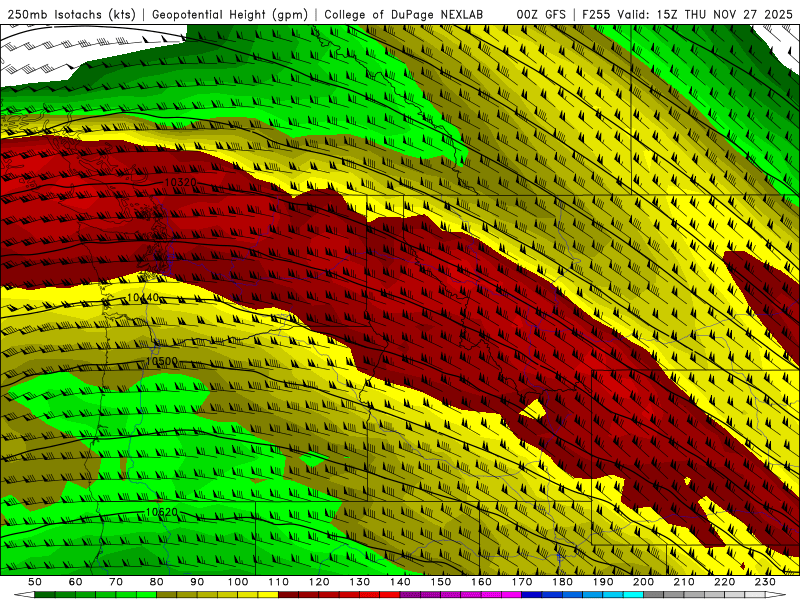This screenshot has height=600, width=800.
Task: Click the 130 value on the color scale
Action: tap(360, 582)
